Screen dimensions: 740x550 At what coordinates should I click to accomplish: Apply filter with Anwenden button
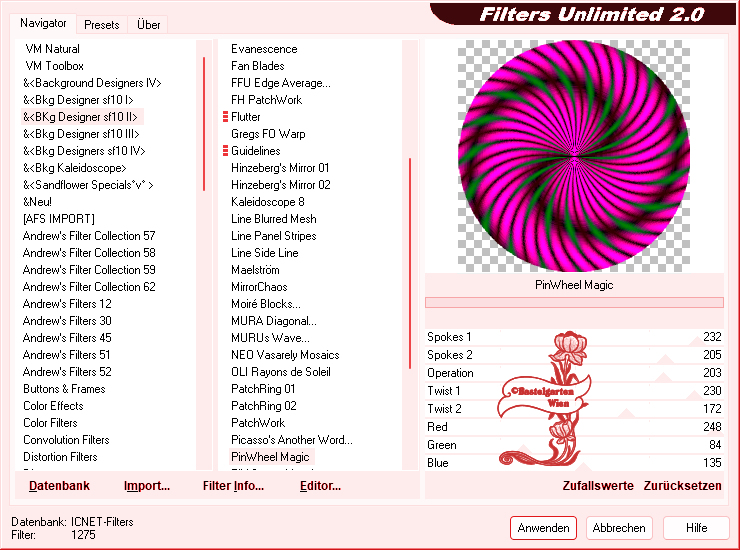(543, 528)
